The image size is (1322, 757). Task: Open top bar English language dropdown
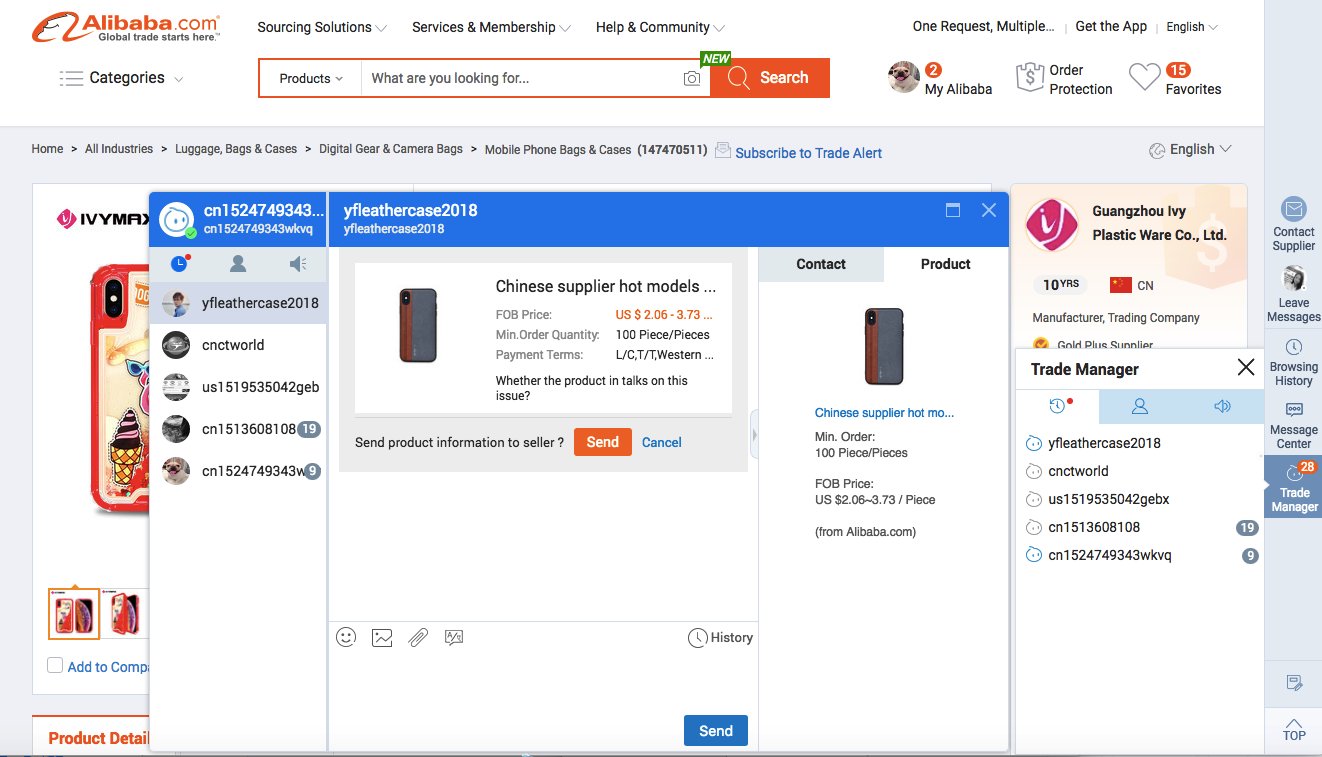[1192, 27]
